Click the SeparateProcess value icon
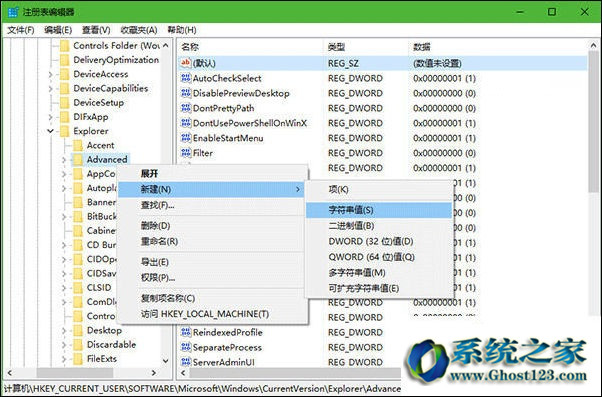 (186, 347)
